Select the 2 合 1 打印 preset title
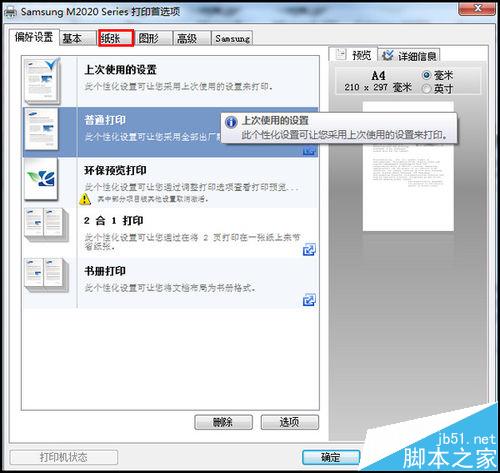This screenshot has width=500, height=473. [114, 221]
